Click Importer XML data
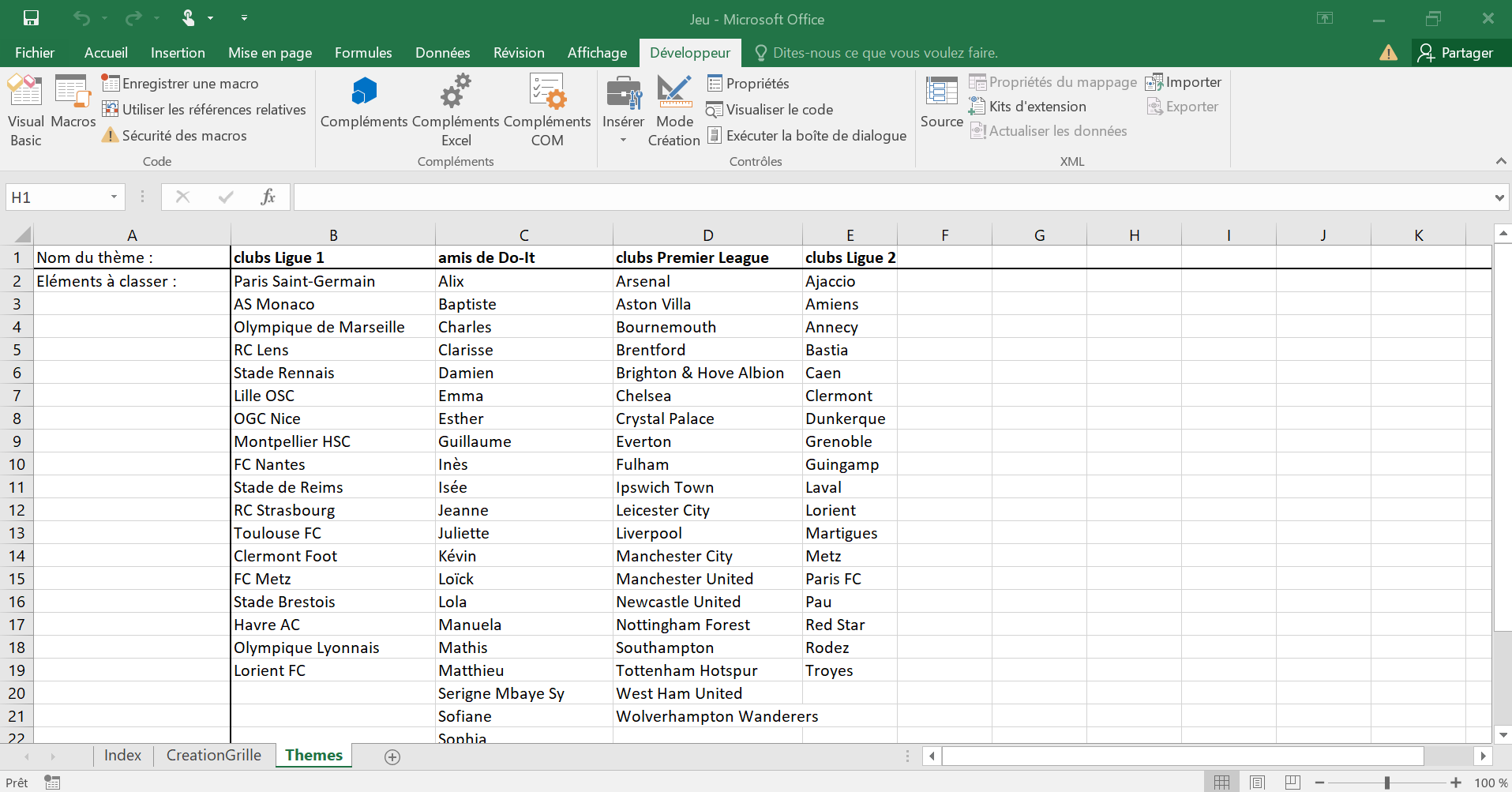This screenshot has width=1512, height=792. click(x=1184, y=82)
